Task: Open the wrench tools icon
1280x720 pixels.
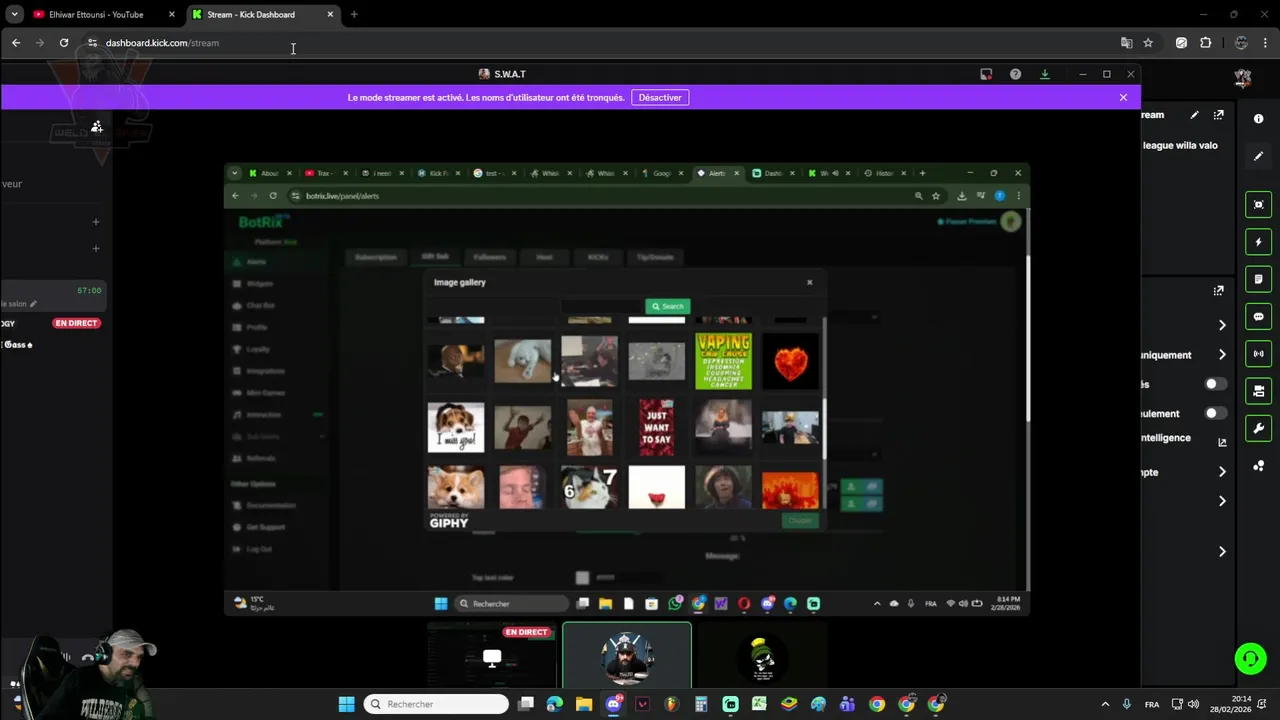Action: [x=1258, y=428]
